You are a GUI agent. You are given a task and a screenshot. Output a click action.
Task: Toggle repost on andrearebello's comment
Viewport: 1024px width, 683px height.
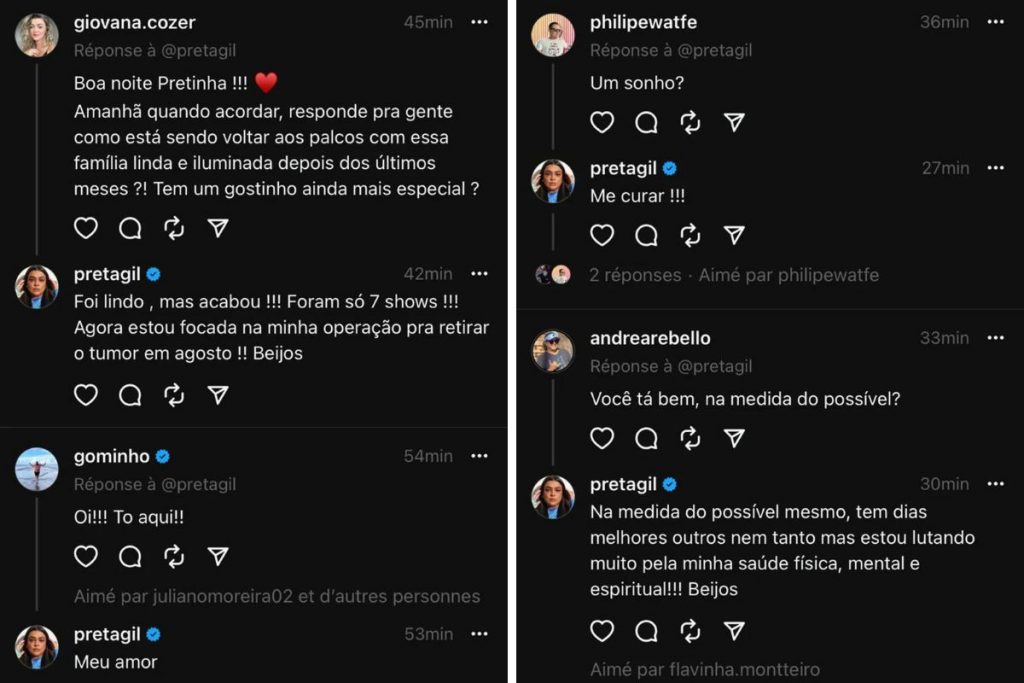coord(689,437)
